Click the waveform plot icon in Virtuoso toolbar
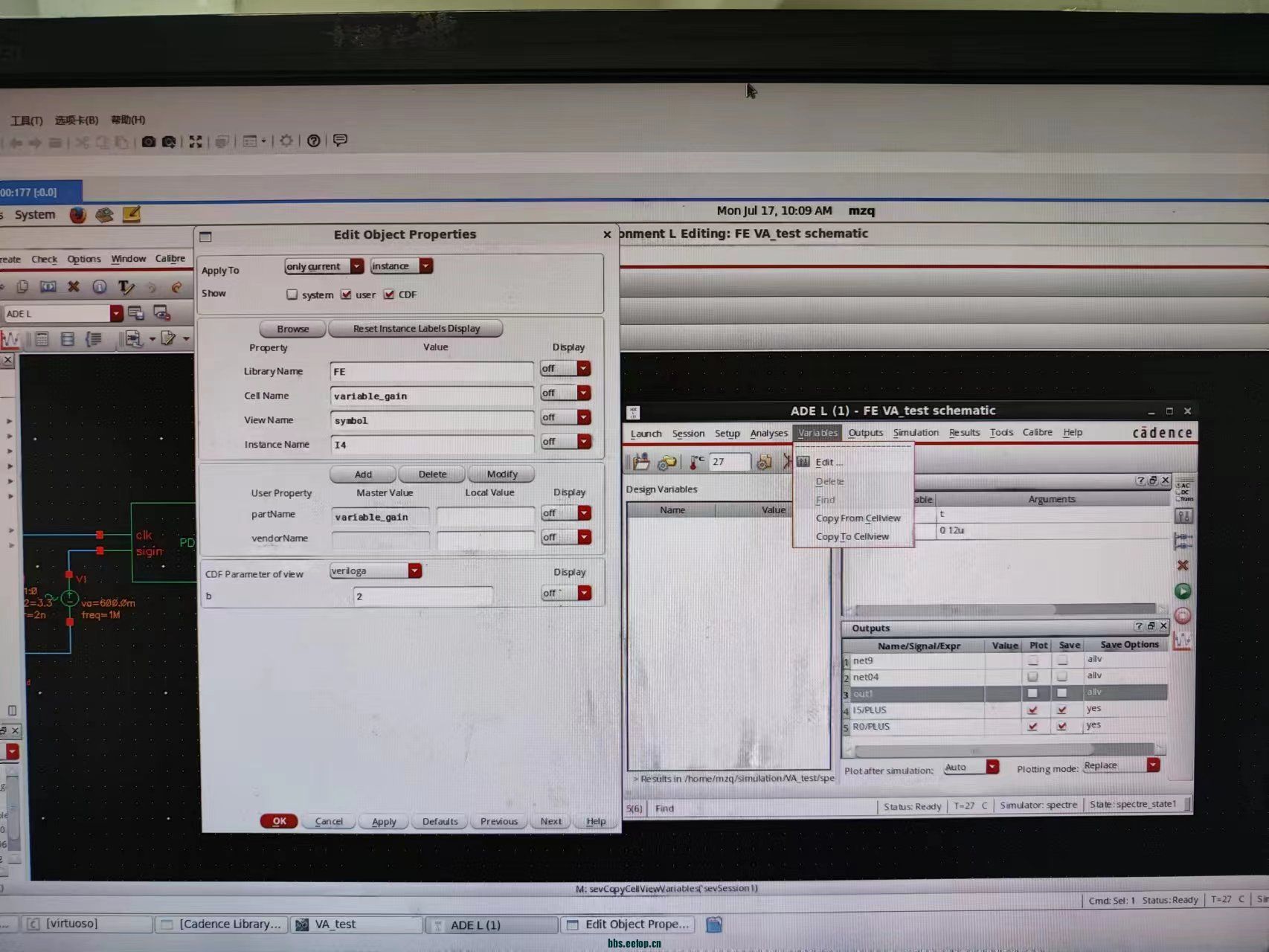1269x952 pixels. (10, 340)
